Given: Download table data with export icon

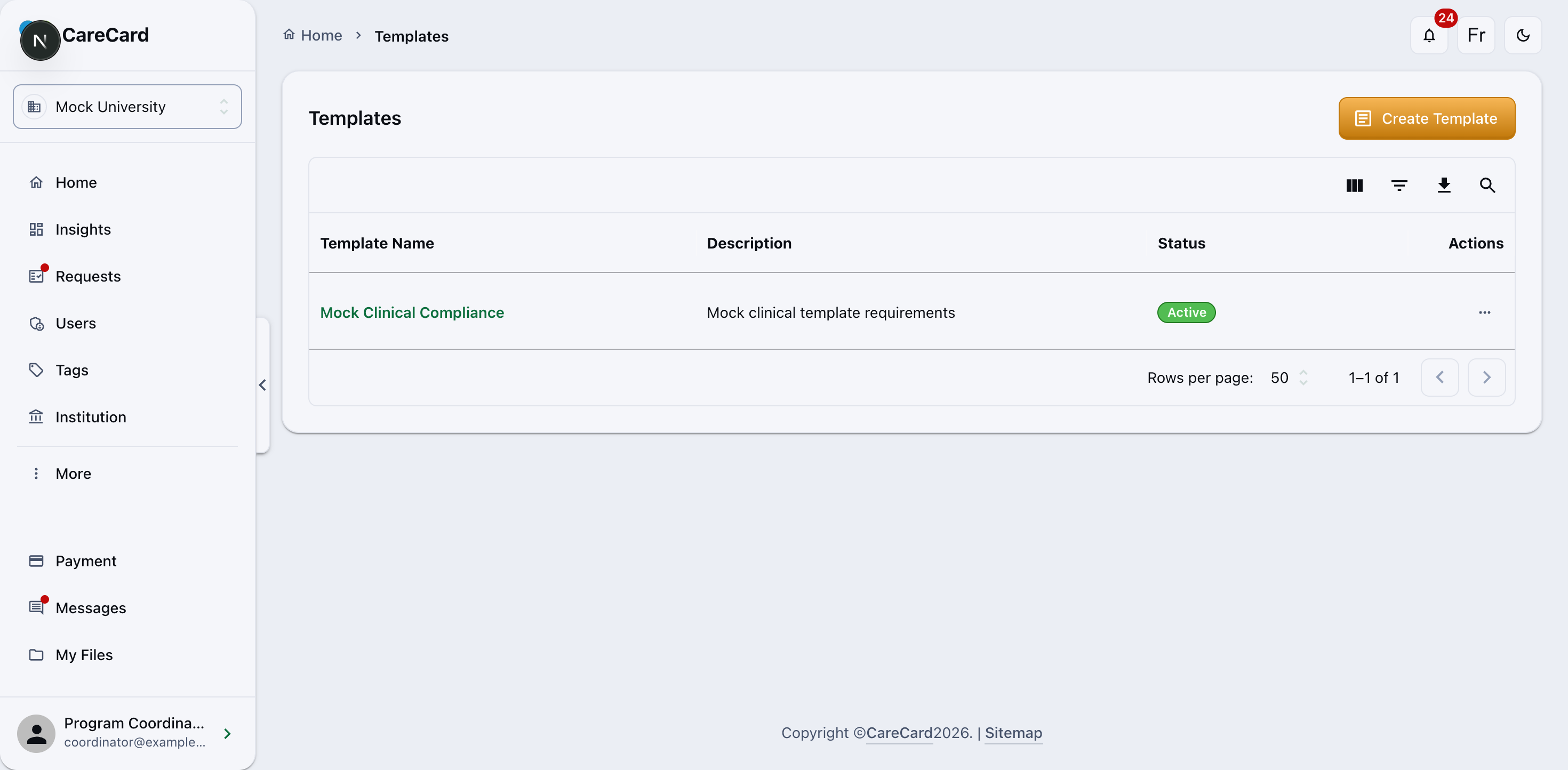Looking at the screenshot, I should coord(1443,185).
